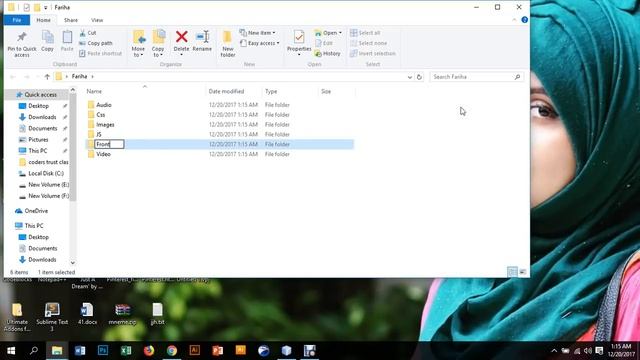
Task: Click the folder rename text field
Action: (x=109, y=144)
